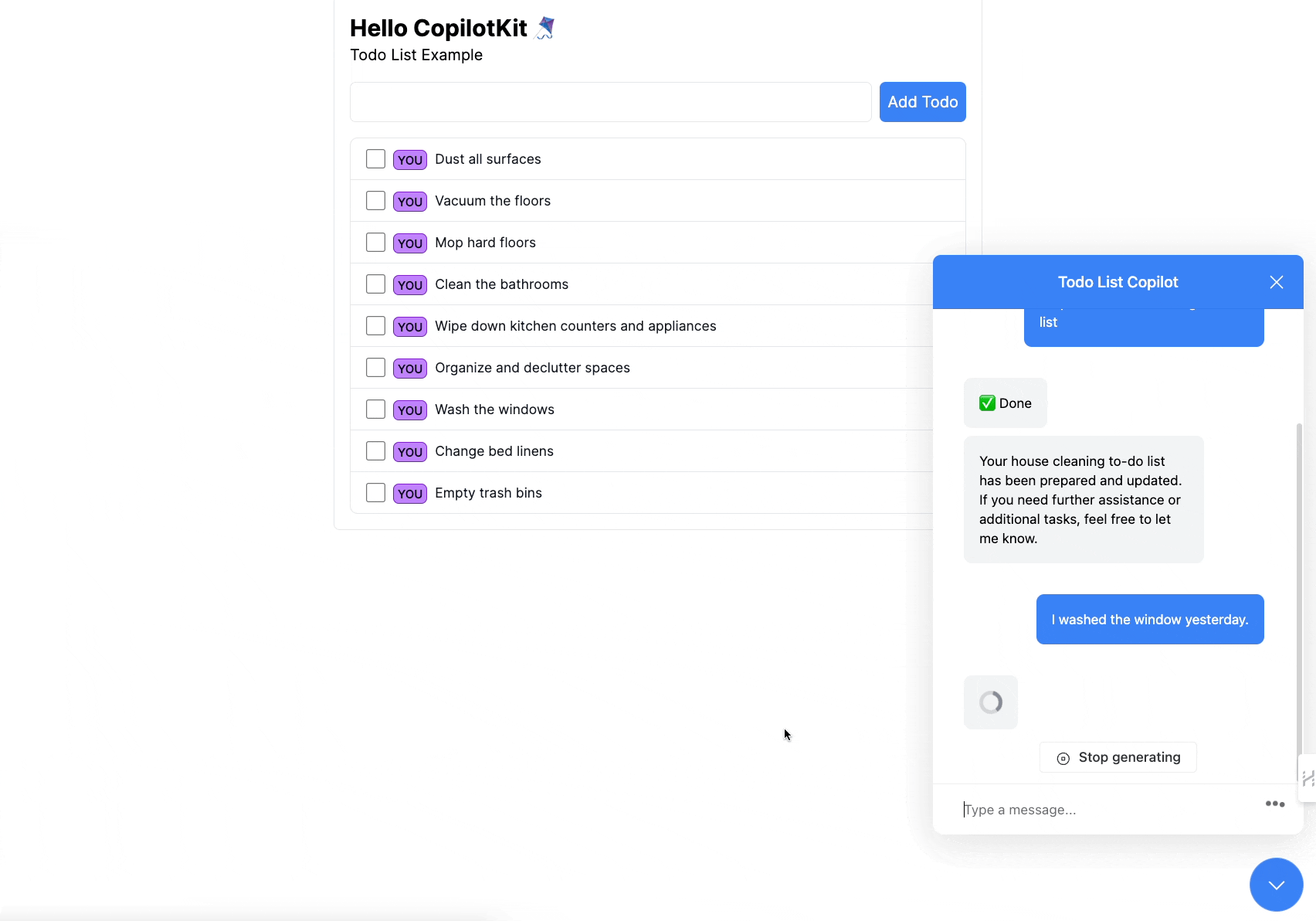Close the Todo List Copilot panel
The width and height of the screenshot is (1316, 921).
[x=1276, y=282]
